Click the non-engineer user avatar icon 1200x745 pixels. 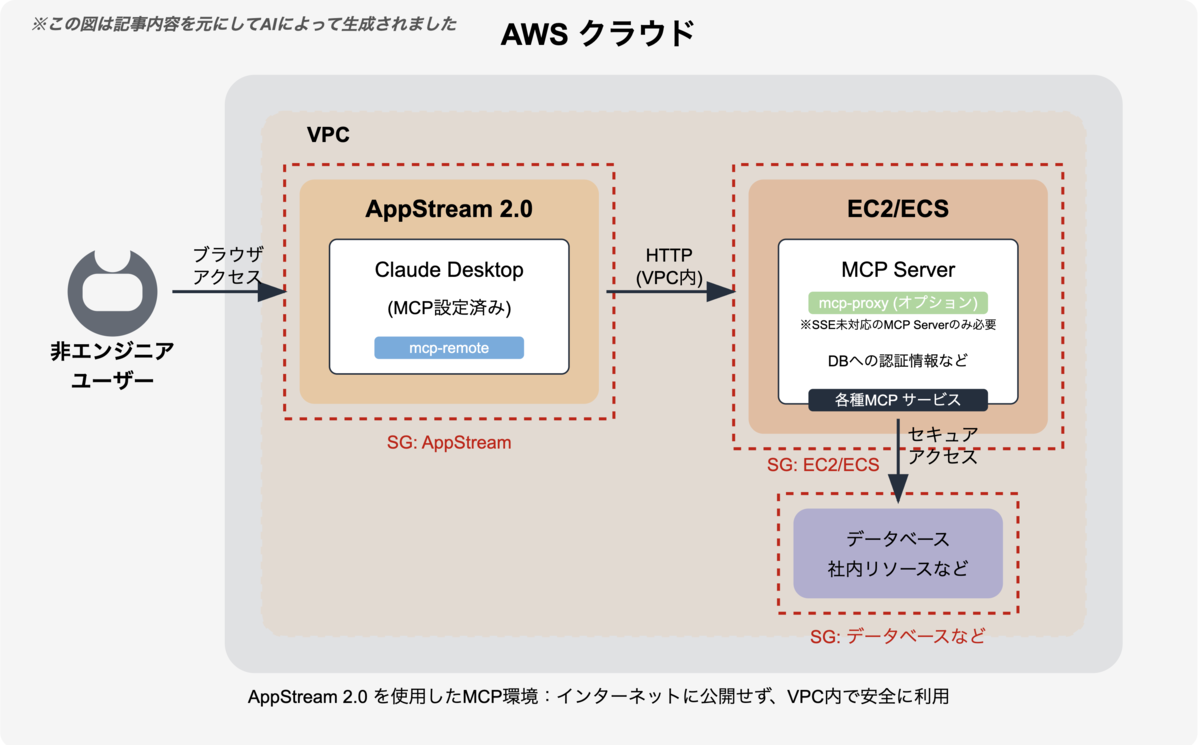pyautogui.click(x=113, y=292)
